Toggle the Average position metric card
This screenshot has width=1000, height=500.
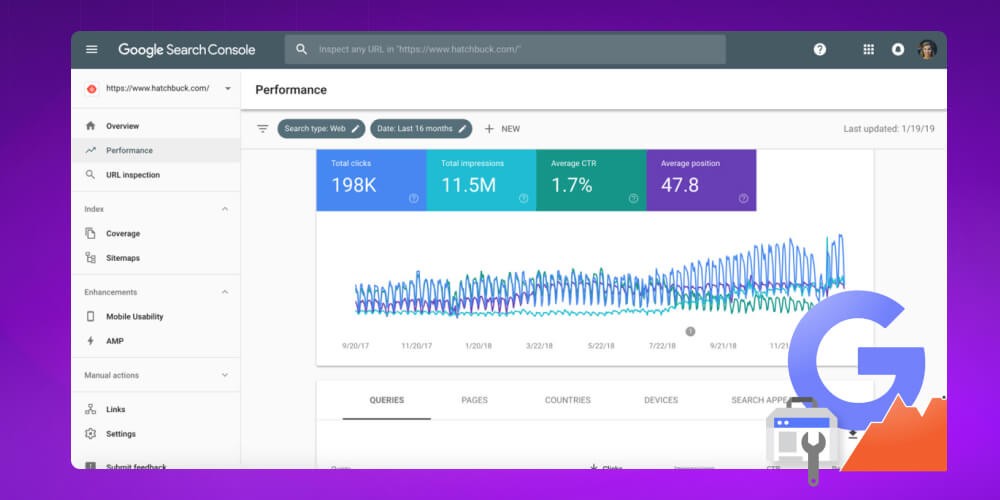[x=702, y=180]
